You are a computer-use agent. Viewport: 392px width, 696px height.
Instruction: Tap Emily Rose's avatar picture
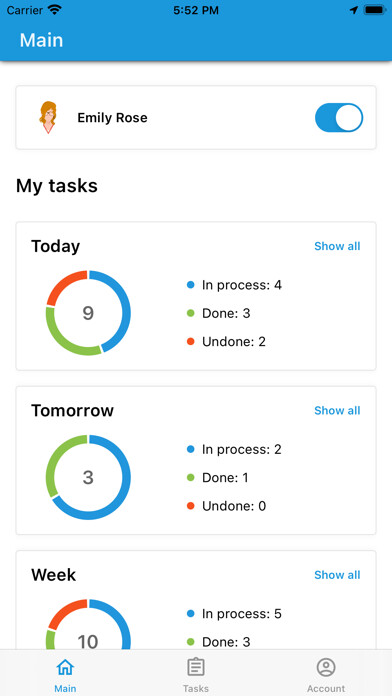[48, 118]
